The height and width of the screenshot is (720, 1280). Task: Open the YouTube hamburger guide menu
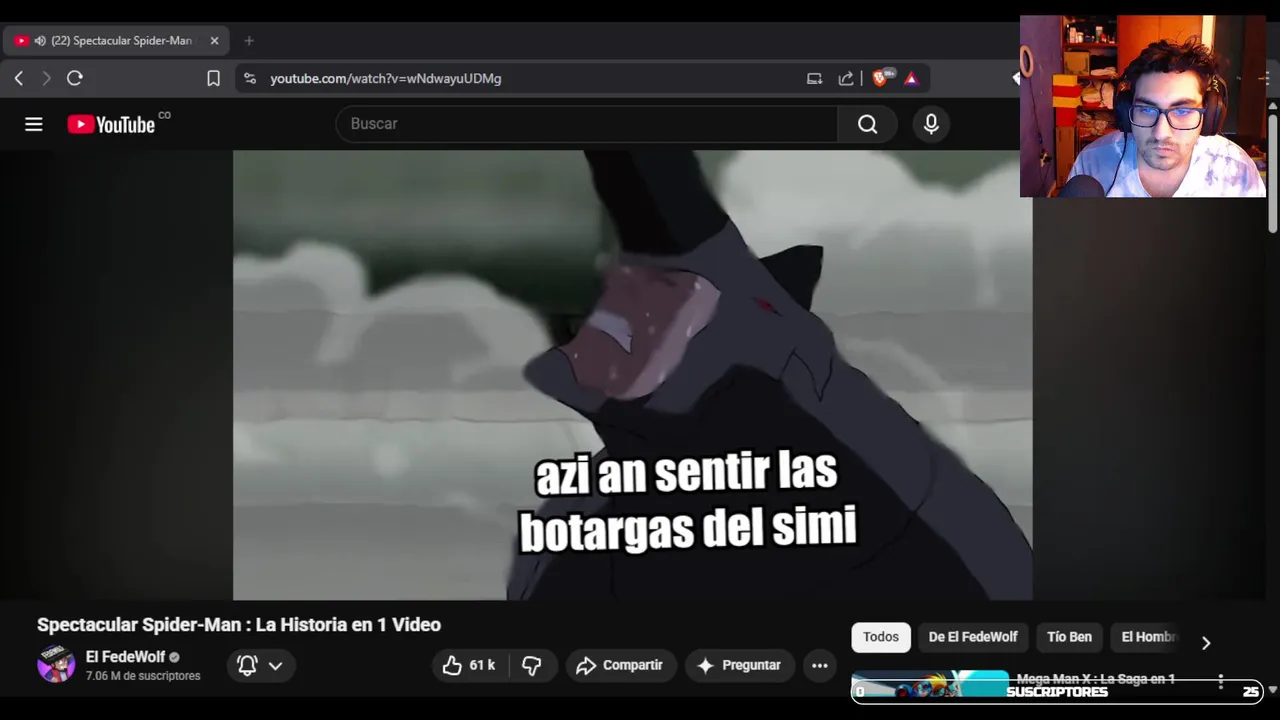pyautogui.click(x=34, y=124)
